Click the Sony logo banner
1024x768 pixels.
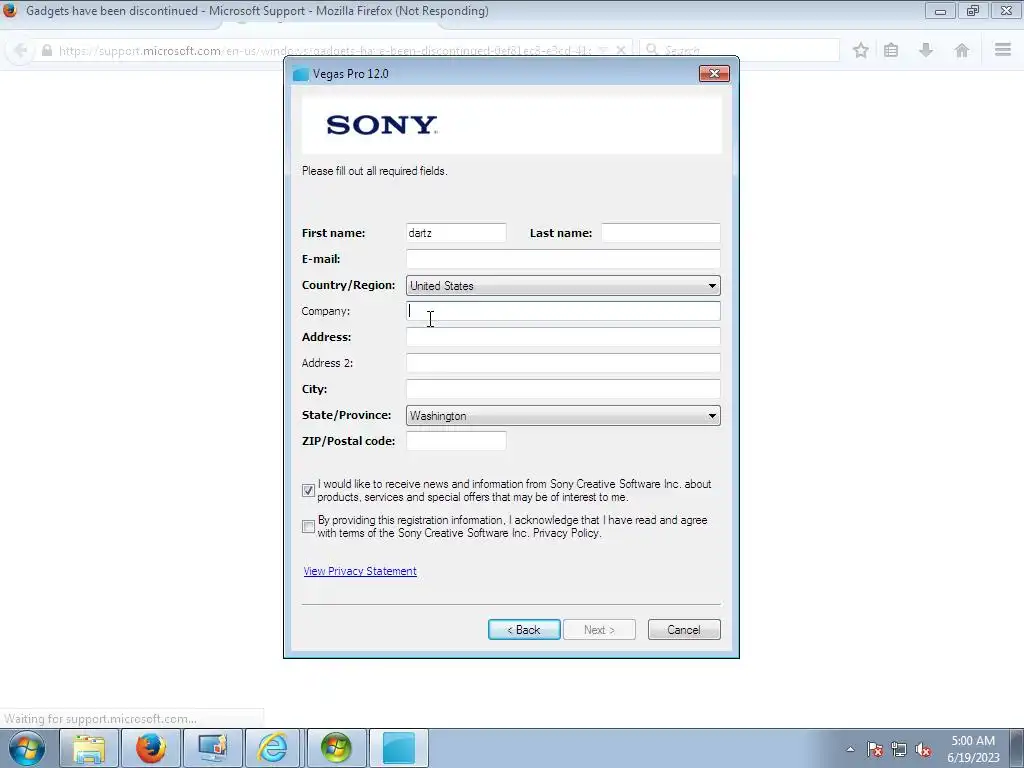(x=511, y=125)
